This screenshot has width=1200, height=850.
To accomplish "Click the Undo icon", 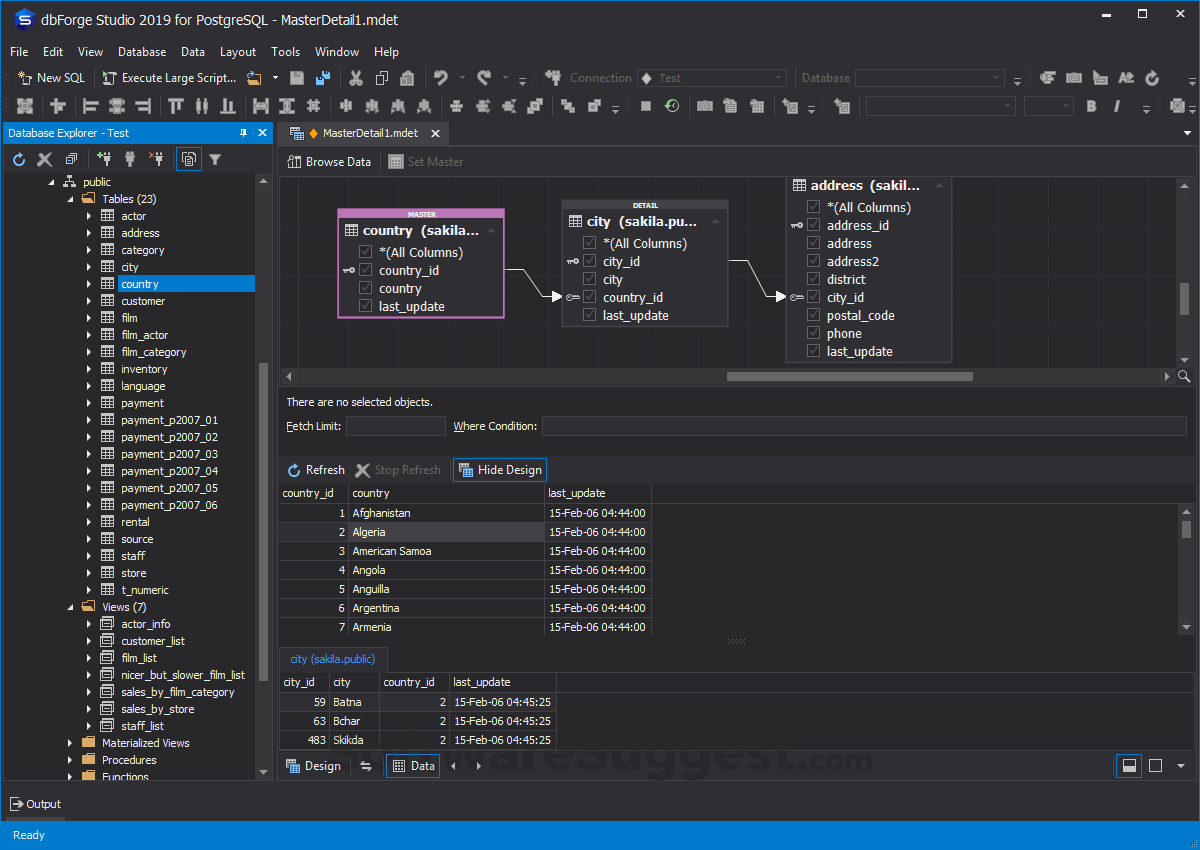I will (439, 77).
